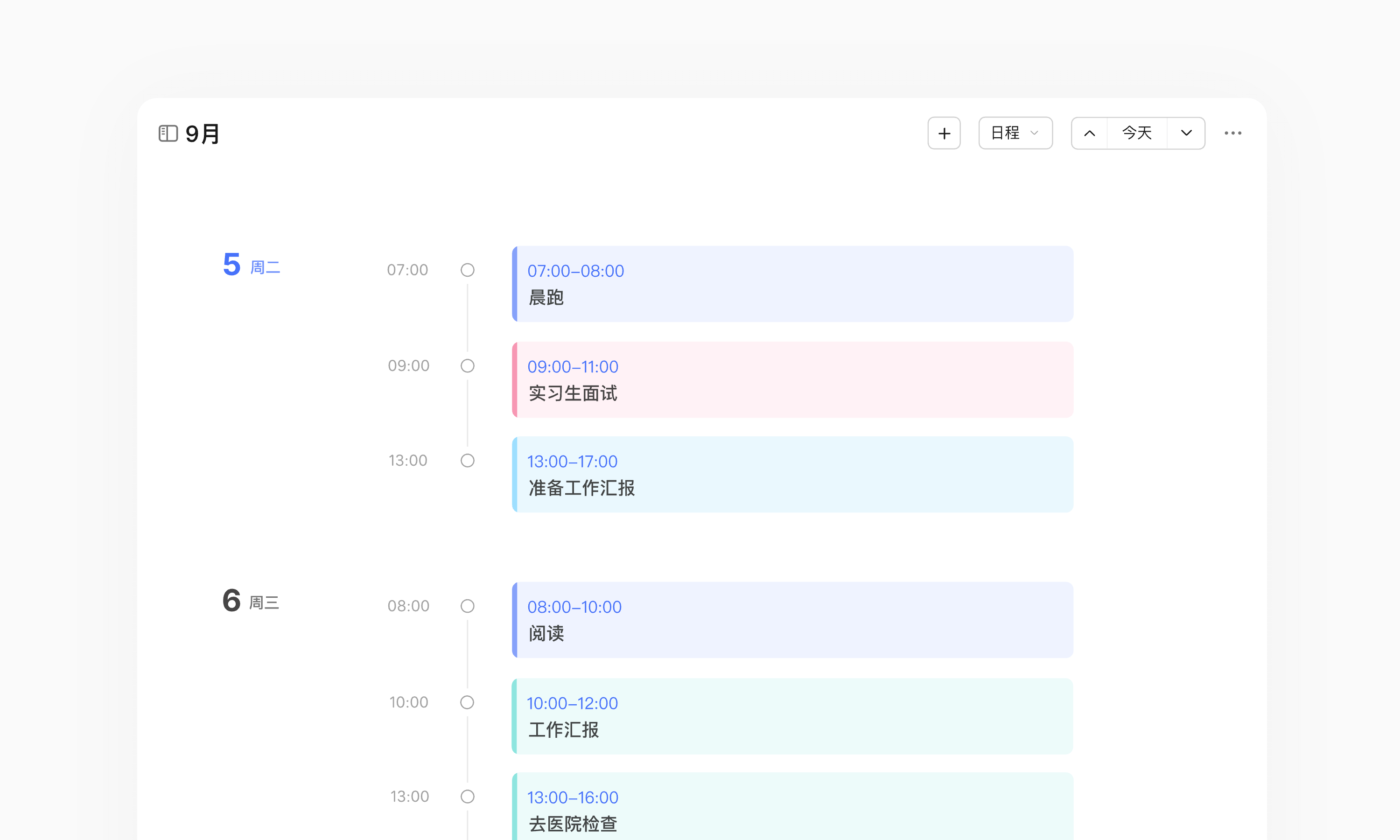
Task: Check the 07:00 晨跑 completion circle
Action: [x=468, y=270]
